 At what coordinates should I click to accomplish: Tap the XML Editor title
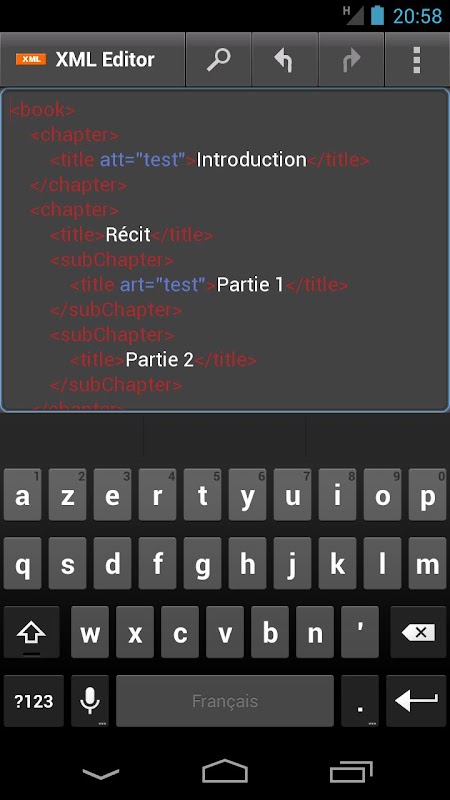tap(105, 60)
